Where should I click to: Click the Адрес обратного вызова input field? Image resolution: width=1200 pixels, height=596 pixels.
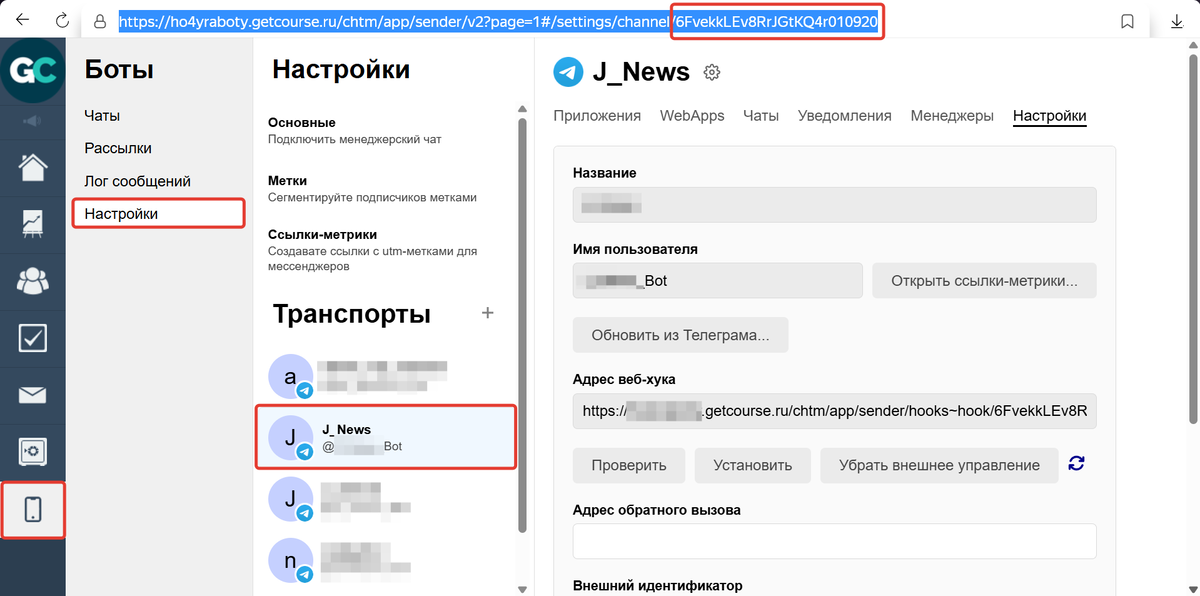pyautogui.click(x=834, y=541)
